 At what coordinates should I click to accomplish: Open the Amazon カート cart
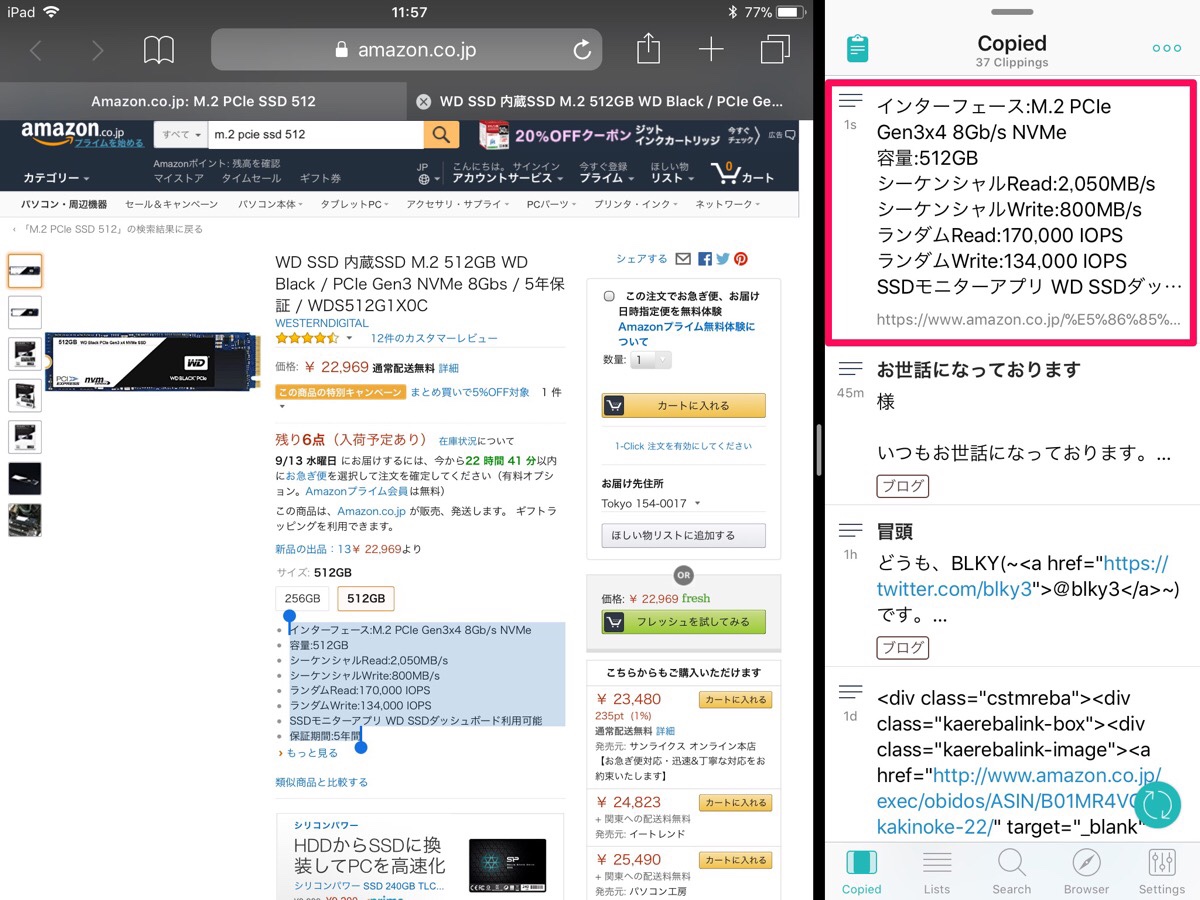pos(743,173)
